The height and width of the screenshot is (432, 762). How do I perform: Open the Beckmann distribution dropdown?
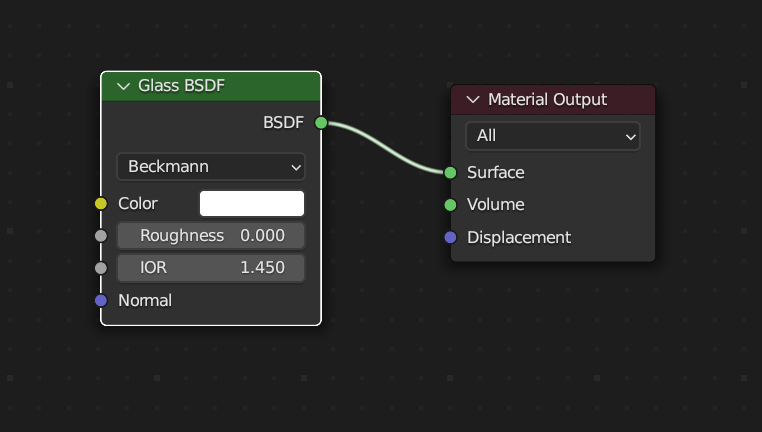211,166
